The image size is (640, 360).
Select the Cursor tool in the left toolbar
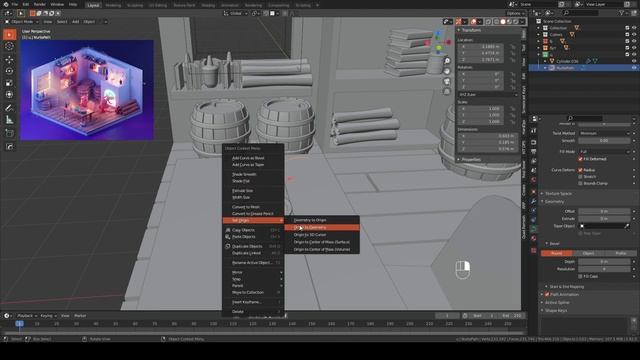point(9,46)
